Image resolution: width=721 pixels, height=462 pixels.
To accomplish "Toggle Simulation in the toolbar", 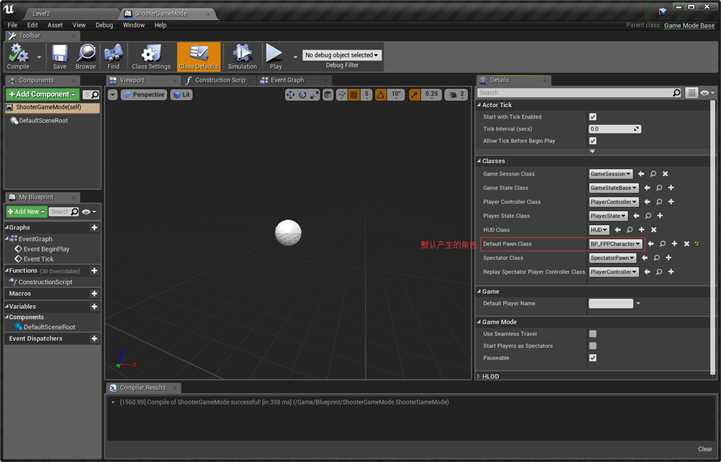I will point(242,57).
